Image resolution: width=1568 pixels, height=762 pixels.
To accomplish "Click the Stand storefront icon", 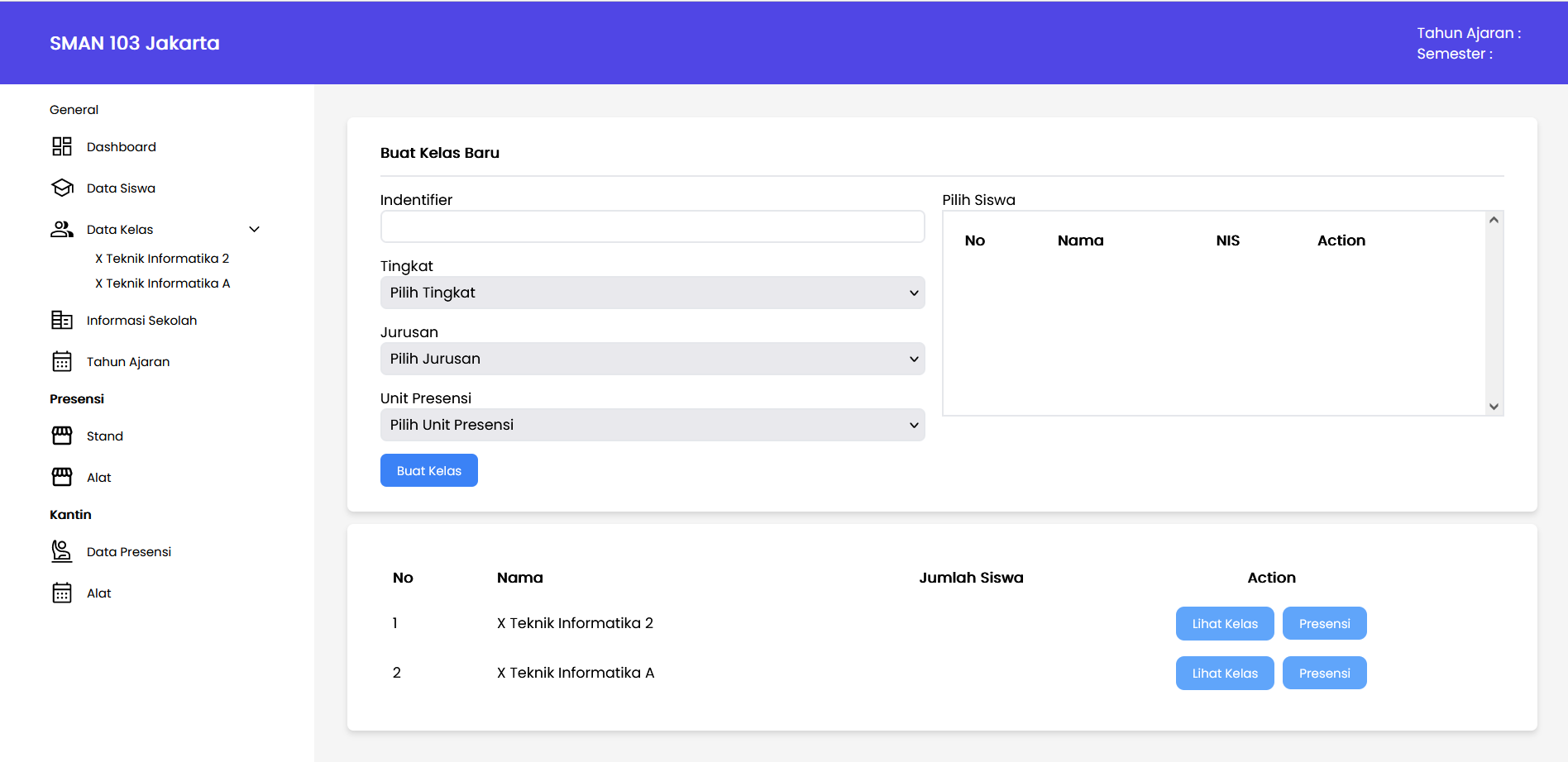I will (x=62, y=436).
